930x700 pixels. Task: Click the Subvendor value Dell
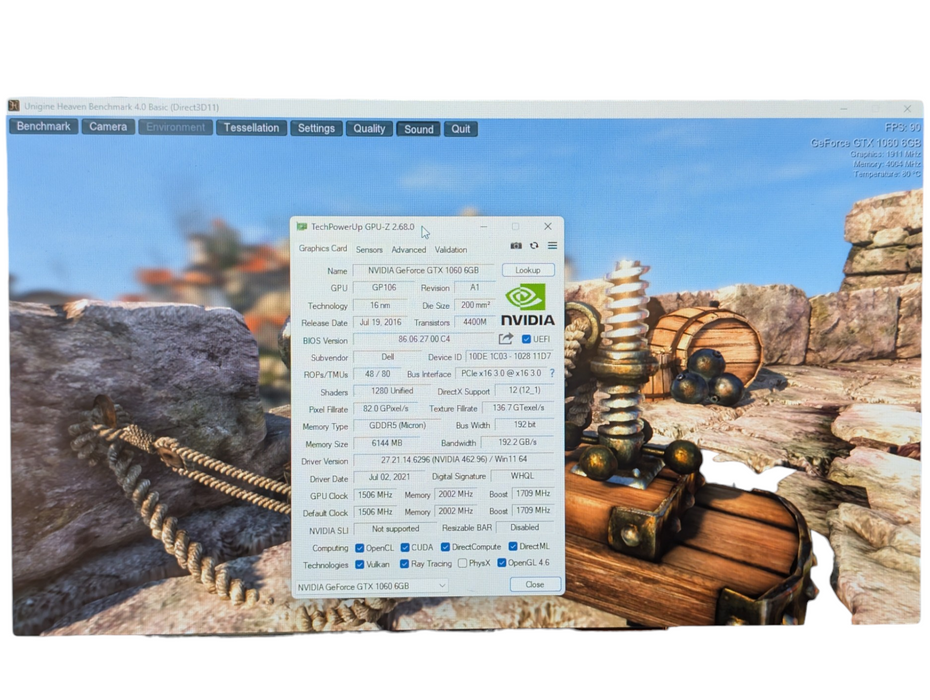[x=387, y=357]
